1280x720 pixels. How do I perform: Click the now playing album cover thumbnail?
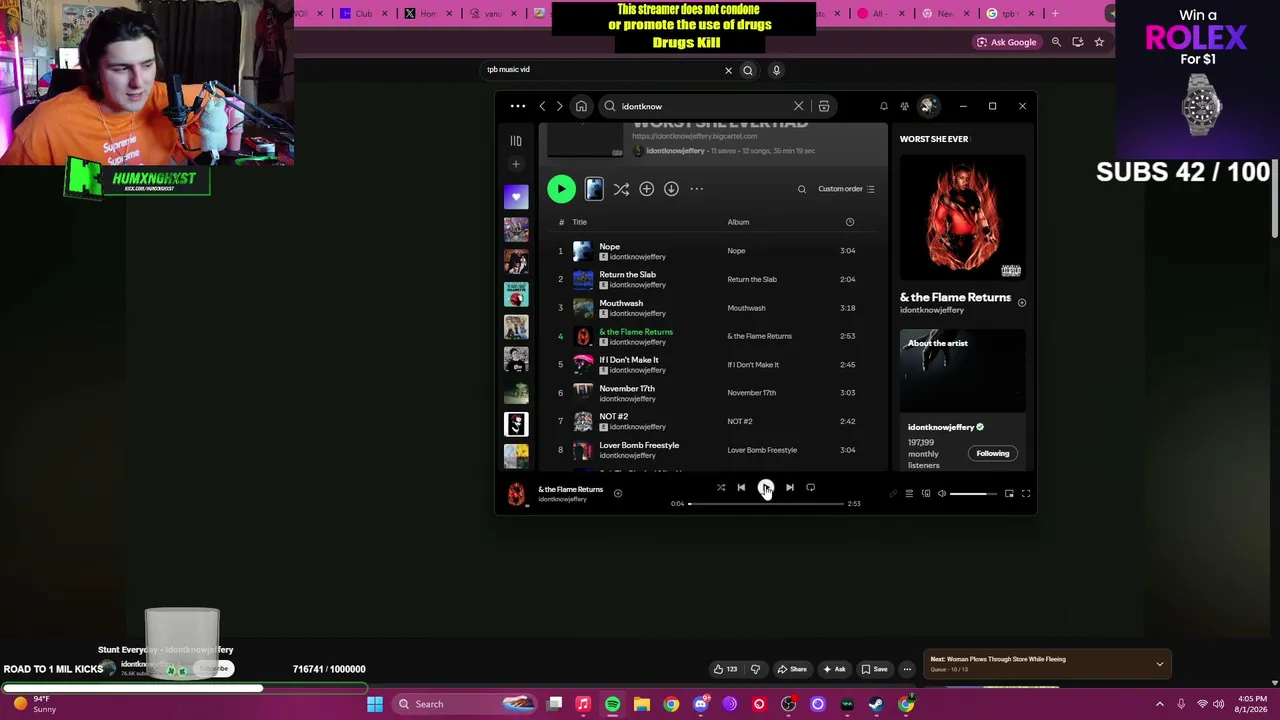pyautogui.click(x=516, y=495)
